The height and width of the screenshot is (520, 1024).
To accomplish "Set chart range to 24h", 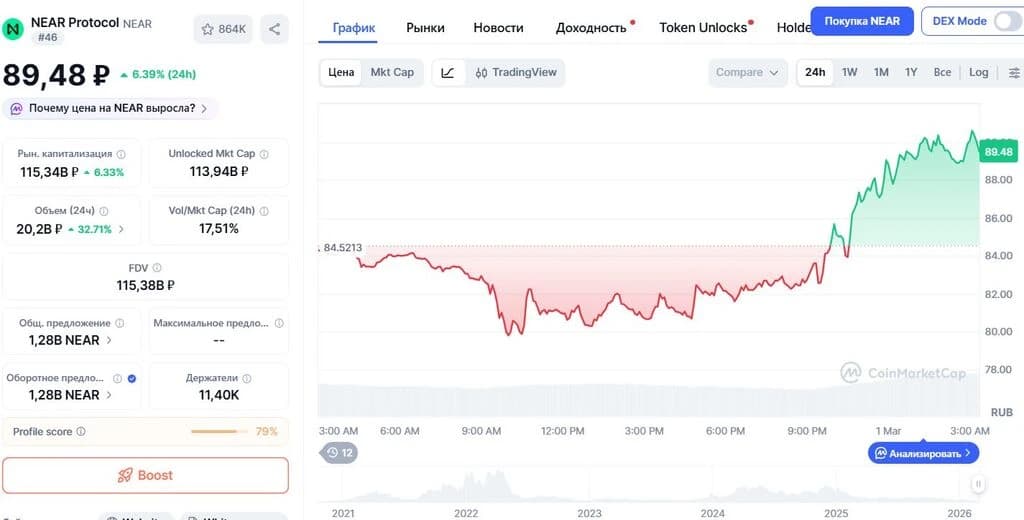I will point(815,73).
